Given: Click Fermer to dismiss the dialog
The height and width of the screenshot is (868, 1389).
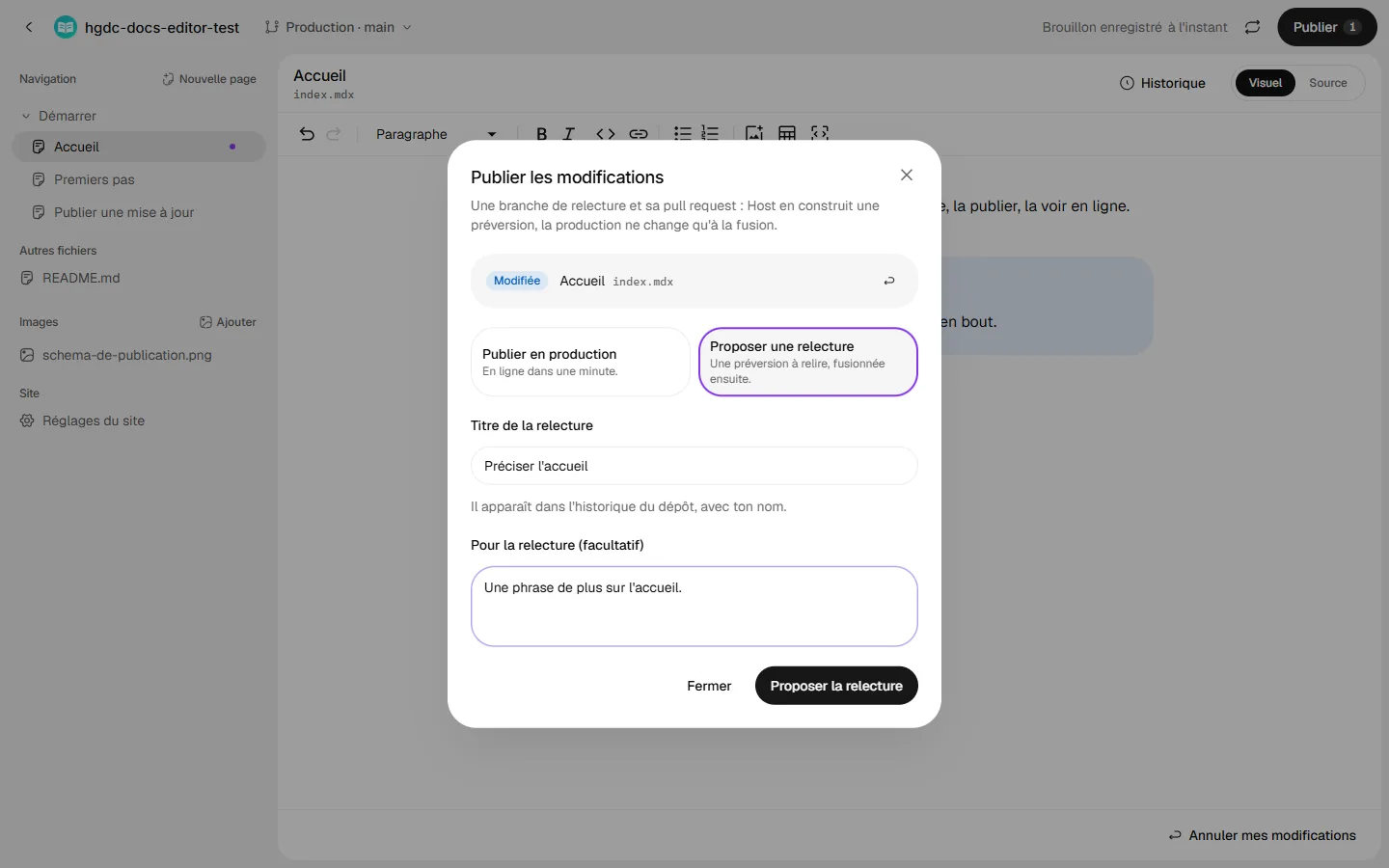Looking at the screenshot, I should click(x=709, y=686).
